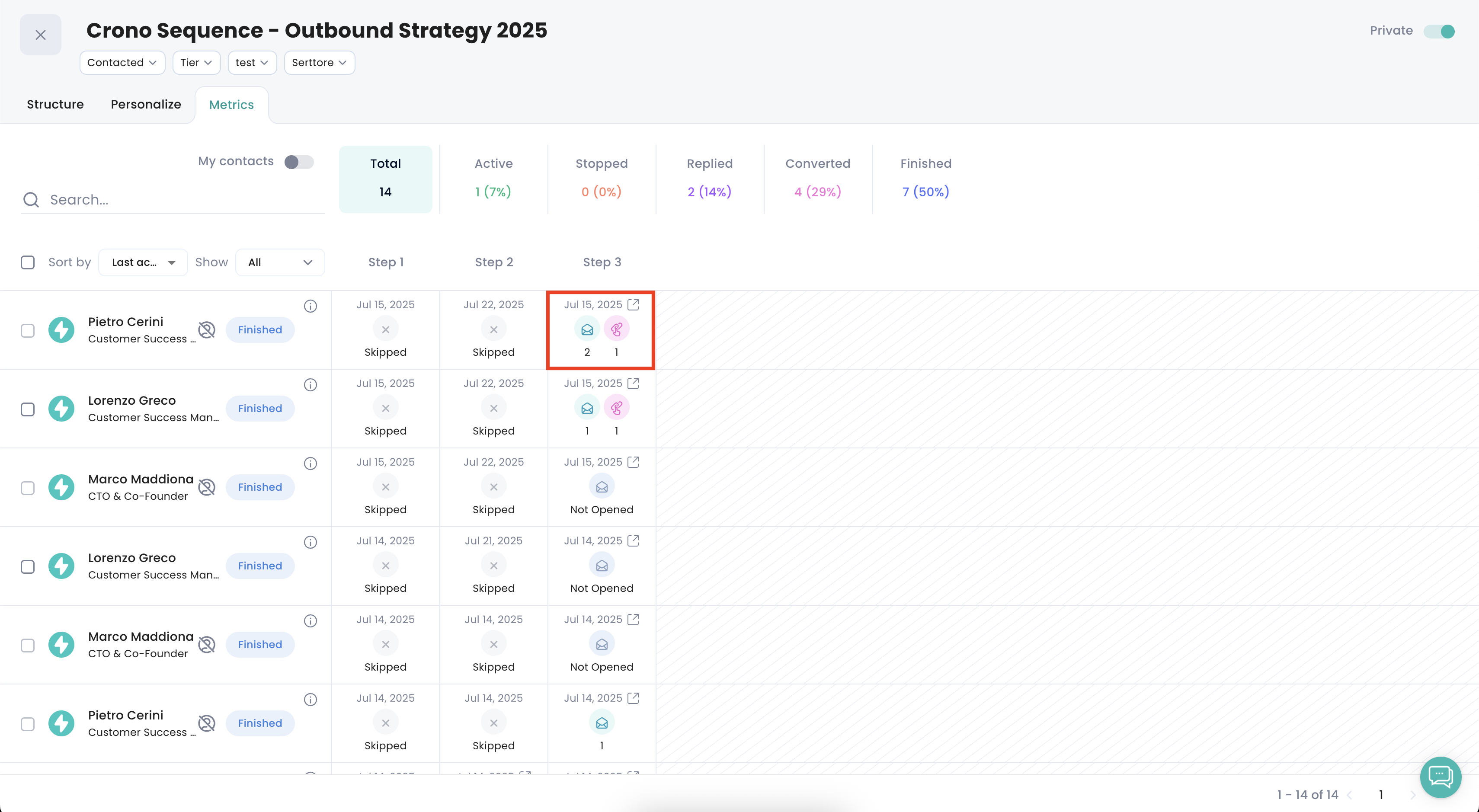Toggle the Private switch
The width and height of the screenshot is (1479, 812).
point(1439,31)
